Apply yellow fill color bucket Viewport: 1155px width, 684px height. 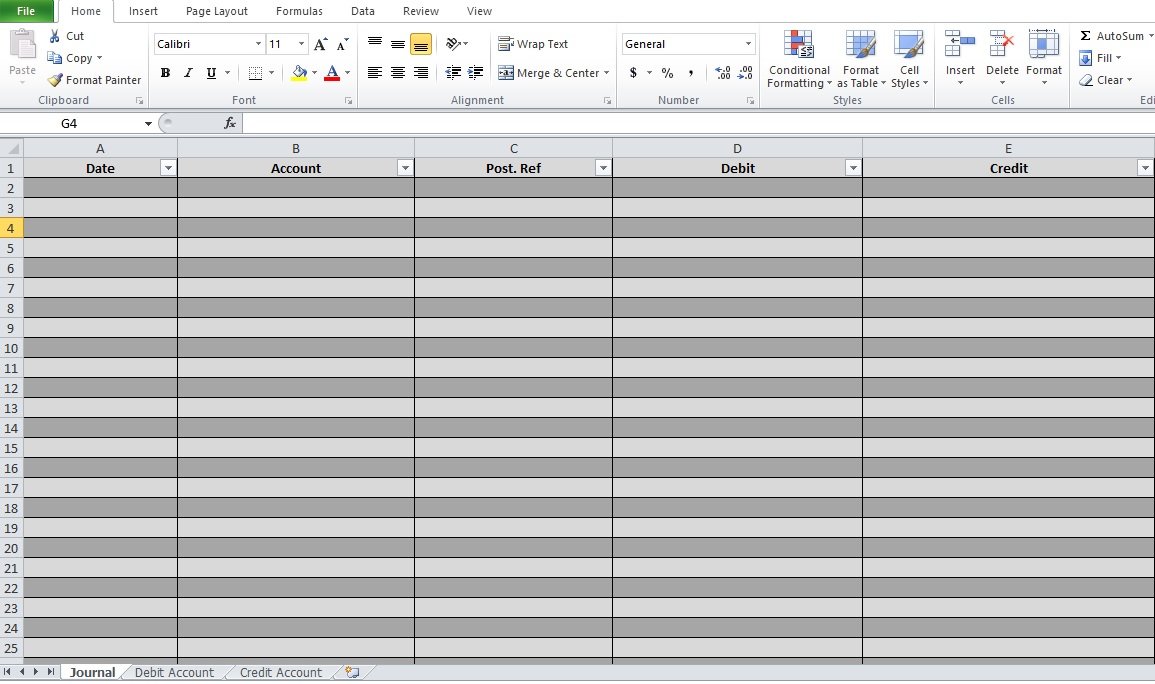tap(299, 73)
